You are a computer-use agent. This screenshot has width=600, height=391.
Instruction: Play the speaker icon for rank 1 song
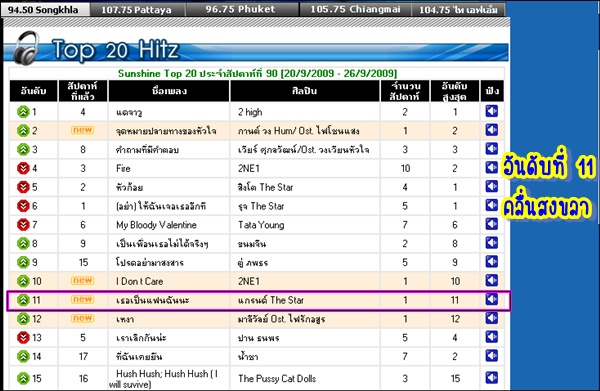492,111
